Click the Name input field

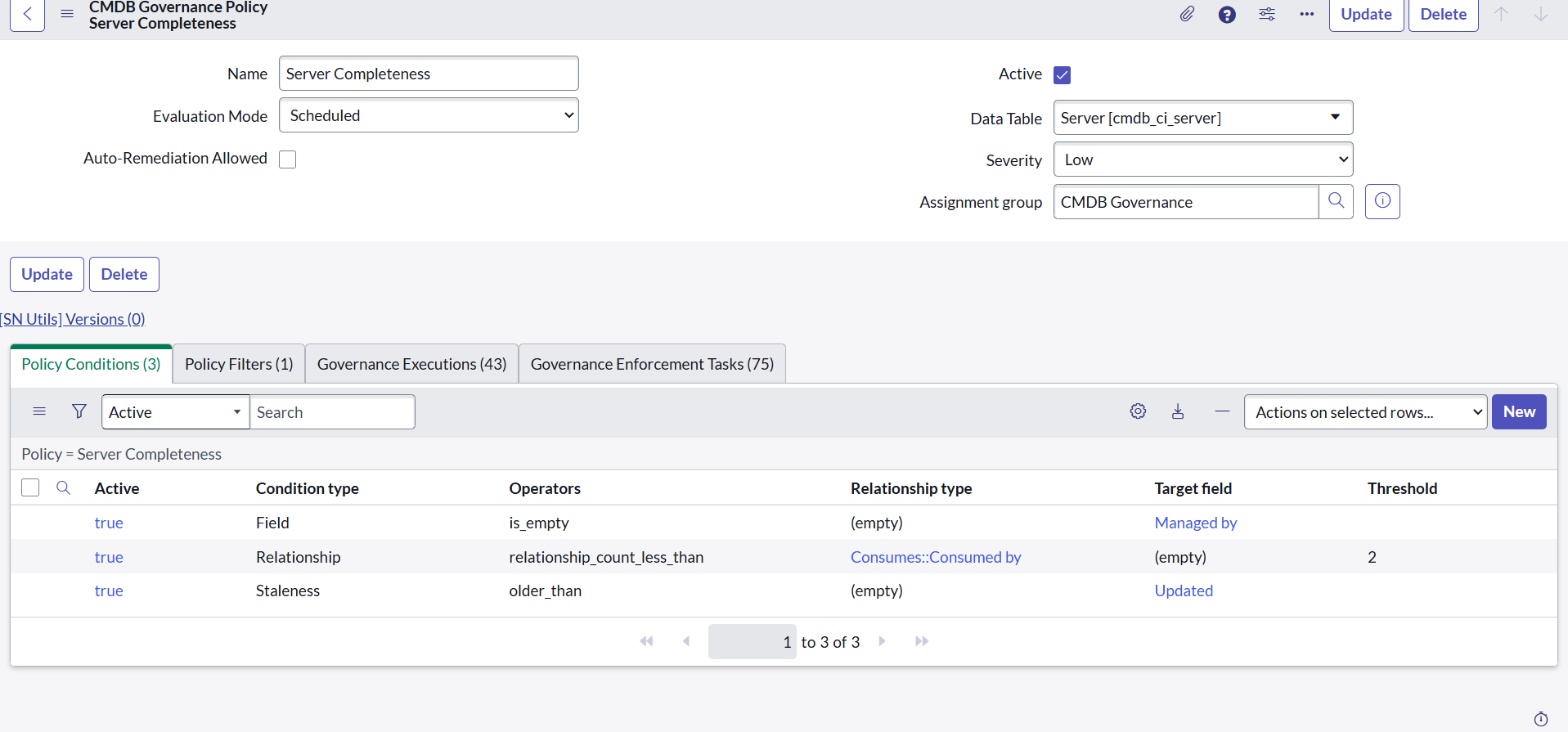pyautogui.click(x=429, y=74)
